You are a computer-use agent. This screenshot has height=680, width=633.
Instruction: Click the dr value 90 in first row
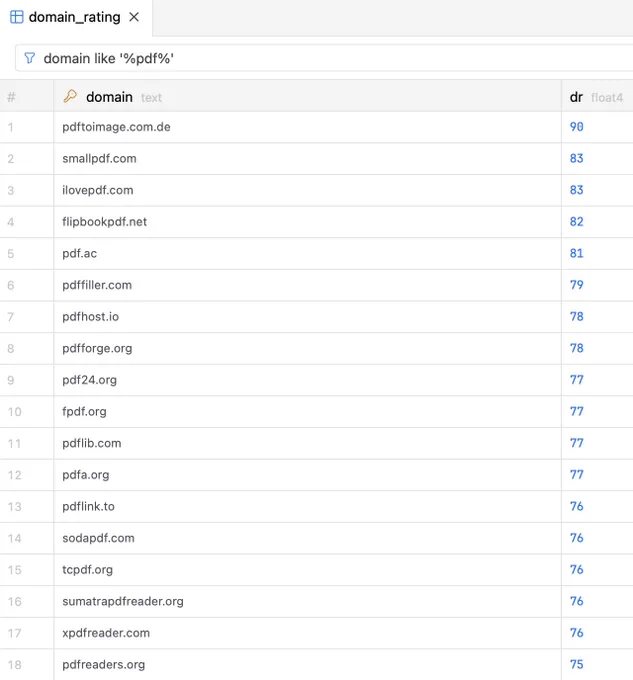tap(577, 127)
